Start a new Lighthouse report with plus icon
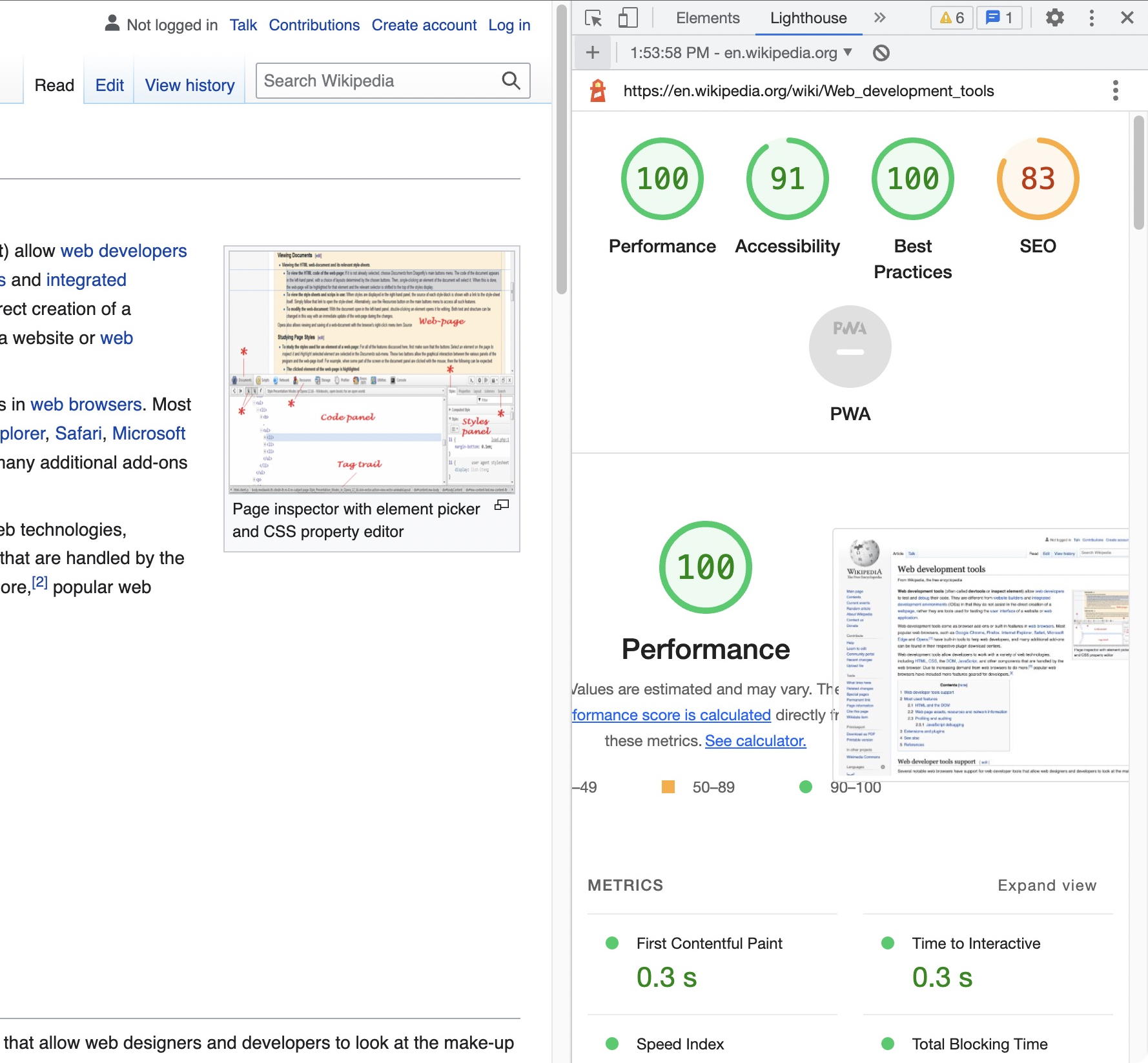 pos(593,53)
